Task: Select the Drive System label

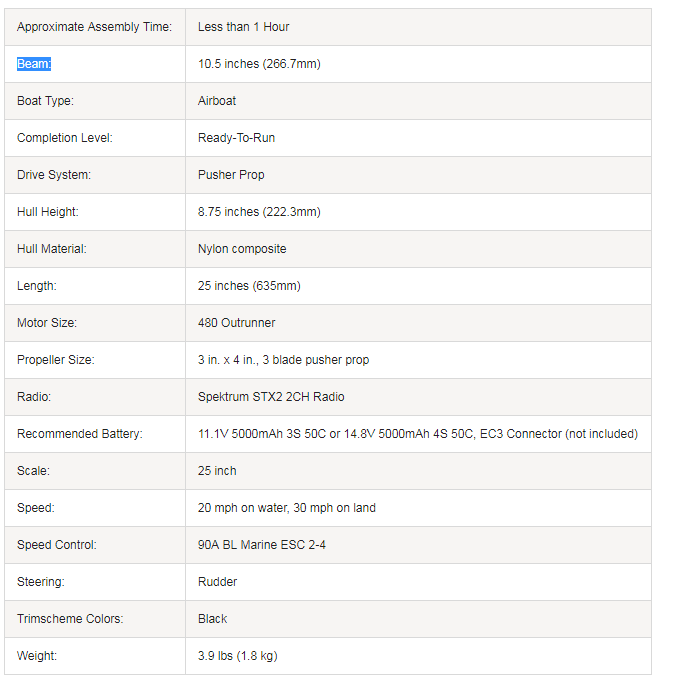Action: point(54,175)
